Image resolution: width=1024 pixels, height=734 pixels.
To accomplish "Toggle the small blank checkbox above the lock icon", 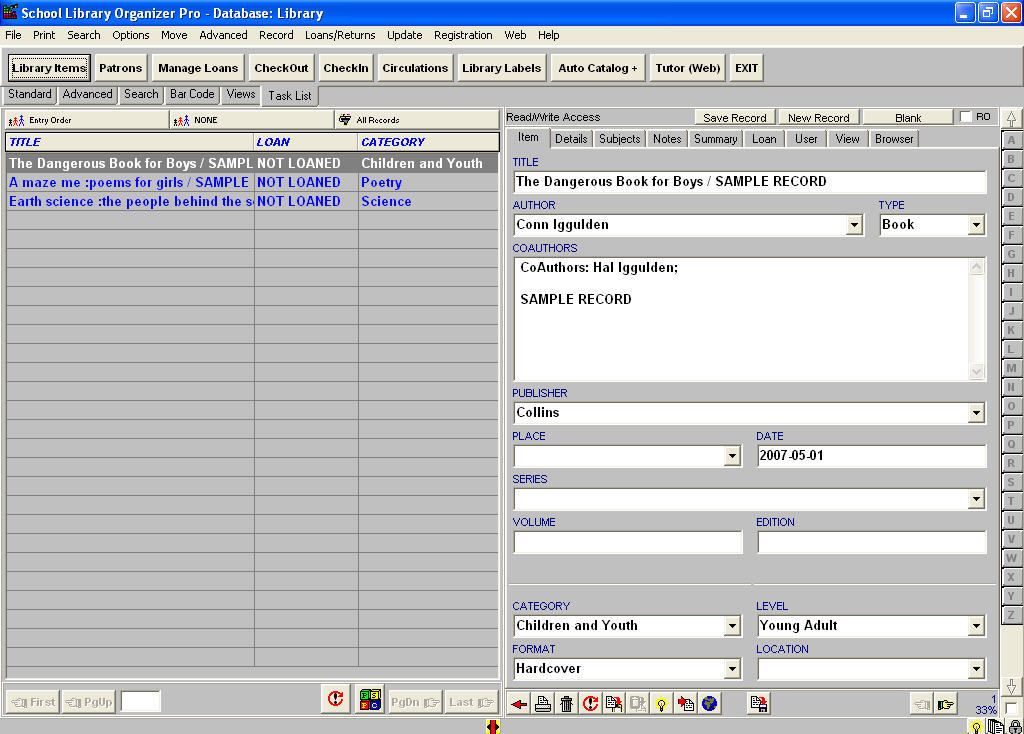I will (1012, 706).
